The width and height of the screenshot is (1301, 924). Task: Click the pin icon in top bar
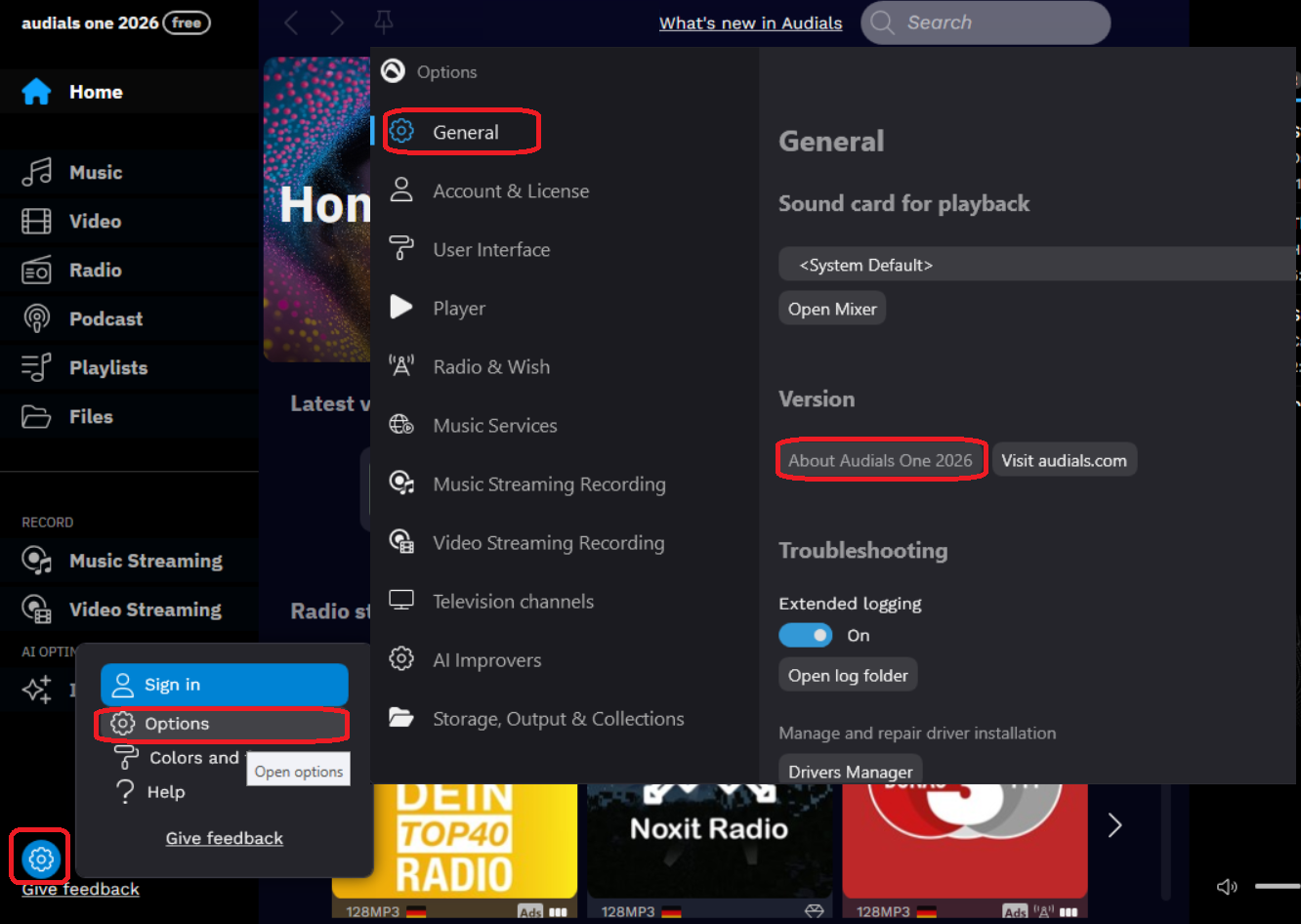(x=384, y=22)
